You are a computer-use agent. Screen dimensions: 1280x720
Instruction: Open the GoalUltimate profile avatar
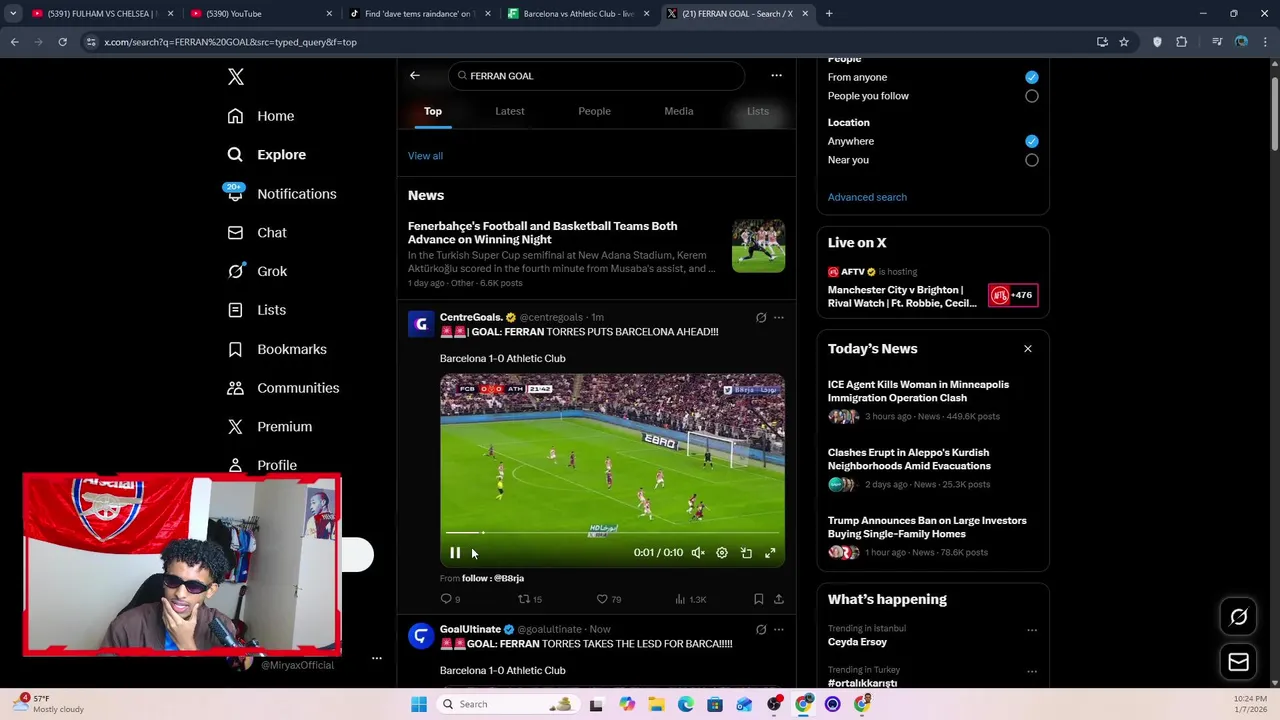420,636
